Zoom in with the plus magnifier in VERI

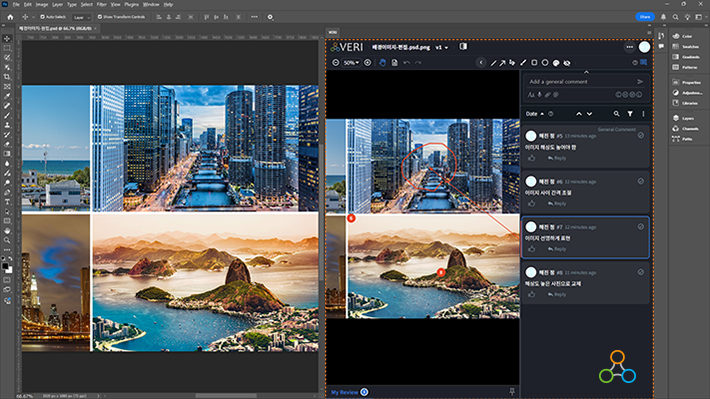point(368,62)
